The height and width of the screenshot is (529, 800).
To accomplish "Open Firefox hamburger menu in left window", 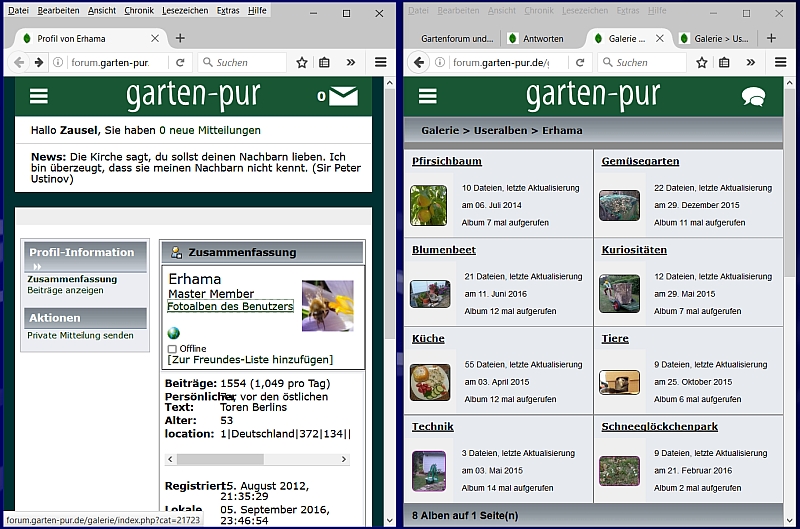I will coord(380,62).
